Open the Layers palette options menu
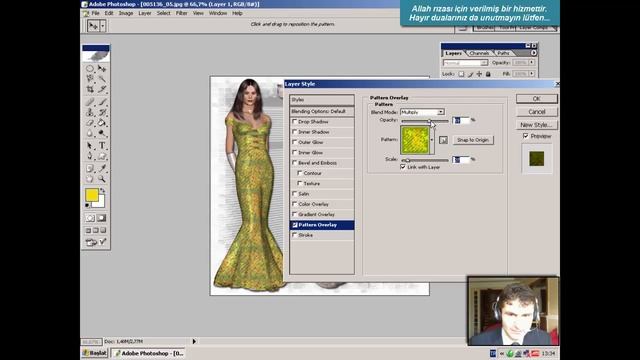The image size is (640, 360). (533, 53)
